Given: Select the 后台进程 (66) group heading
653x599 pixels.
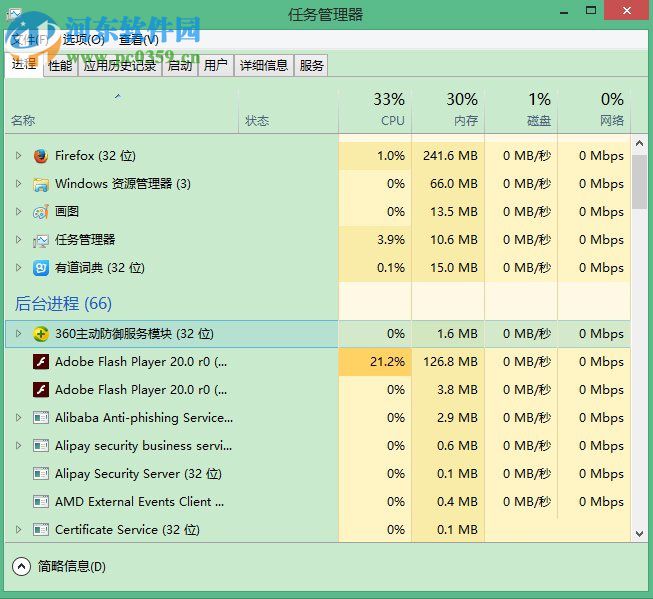Looking at the screenshot, I should pos(63,303).
